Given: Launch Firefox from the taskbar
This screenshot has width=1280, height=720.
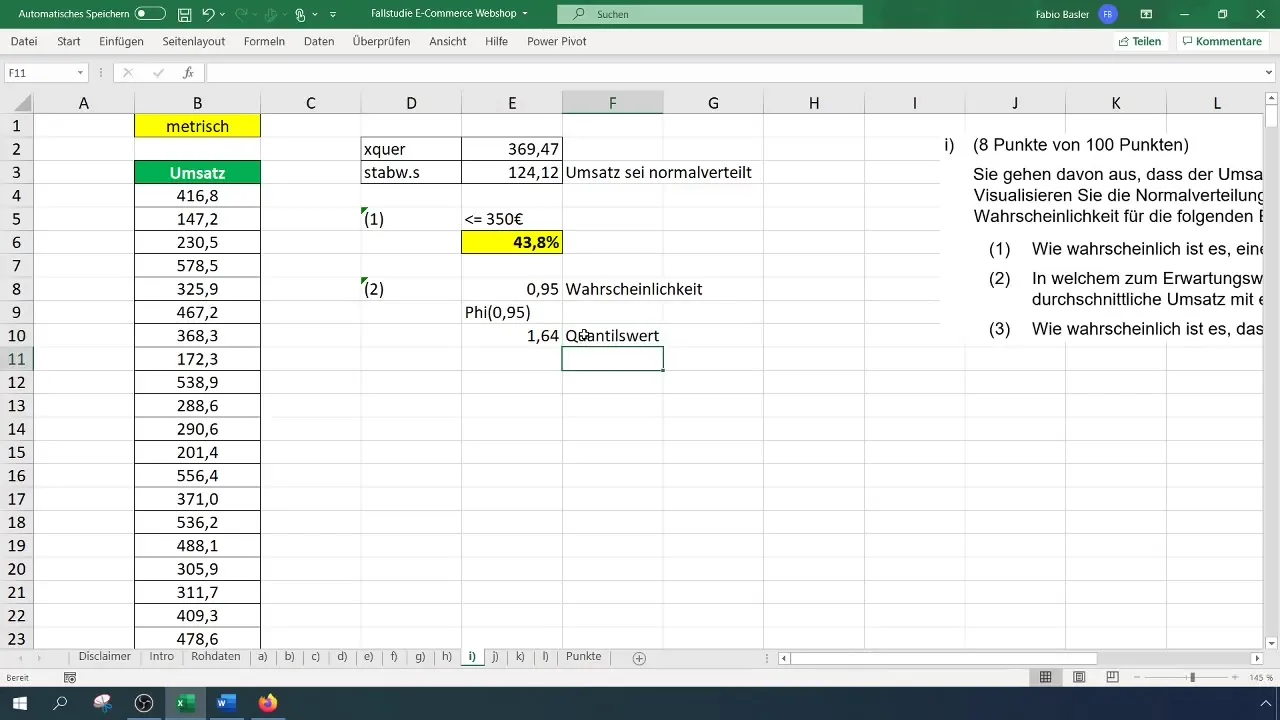Looking at the screenshot, I should click(x=267, y=703).
